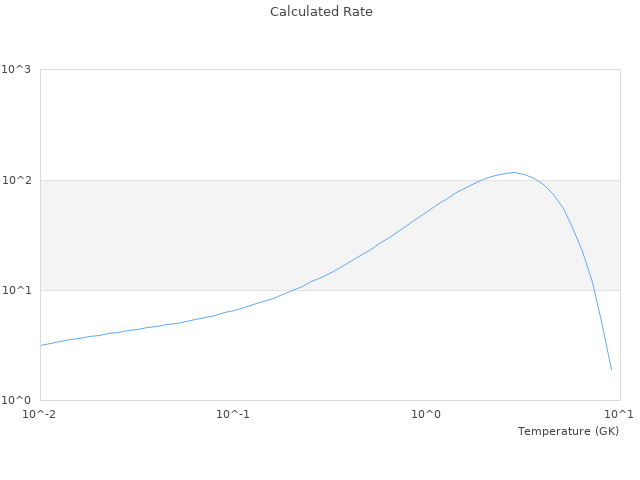Viewport: 640px width, 480px height.
Task: Click the "Calculated Rate" chart title
Action: pos(321,12)
